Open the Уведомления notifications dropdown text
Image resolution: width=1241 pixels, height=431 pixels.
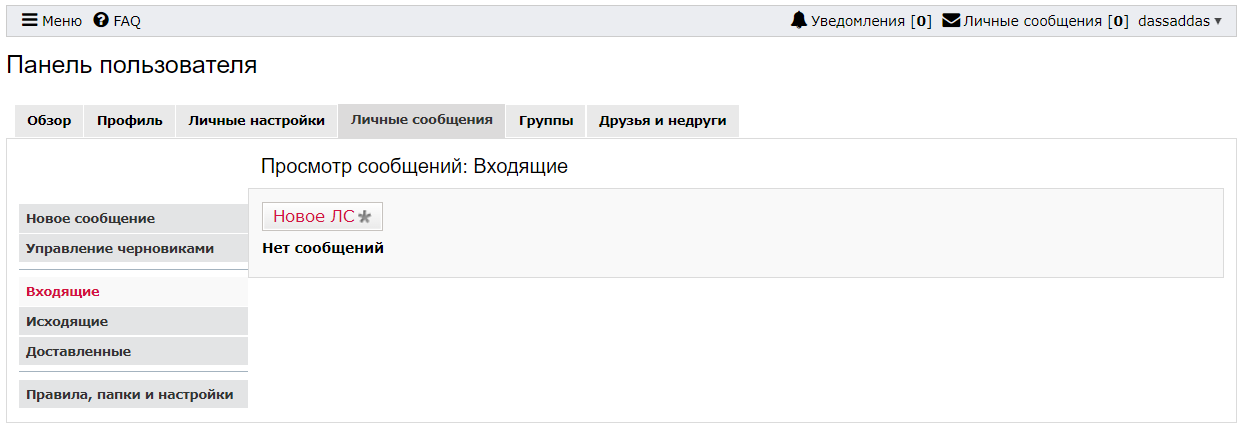(x=857, y=21)
